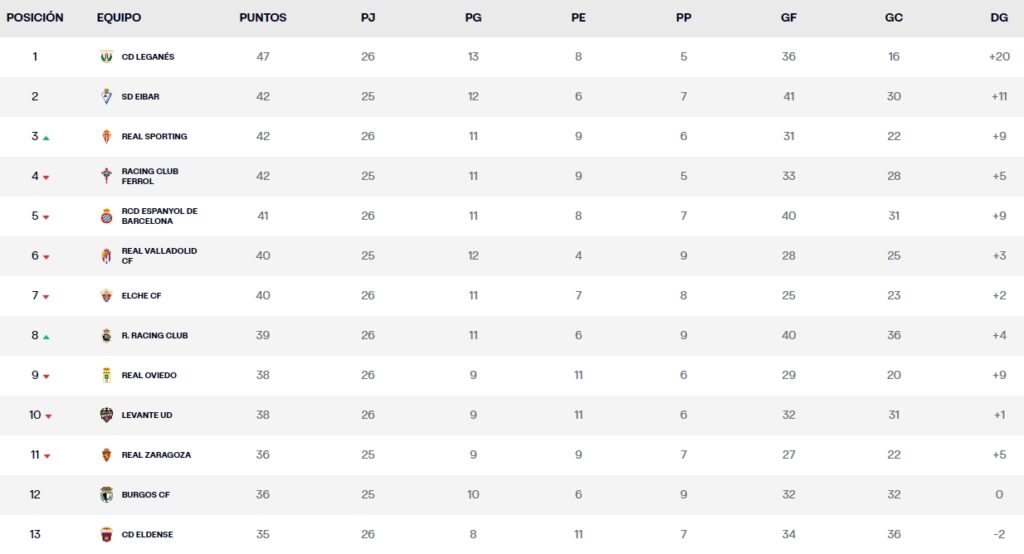Click the Real Sporting club crest
This screenshot has width=1024, height=554.
click(107, 137)
